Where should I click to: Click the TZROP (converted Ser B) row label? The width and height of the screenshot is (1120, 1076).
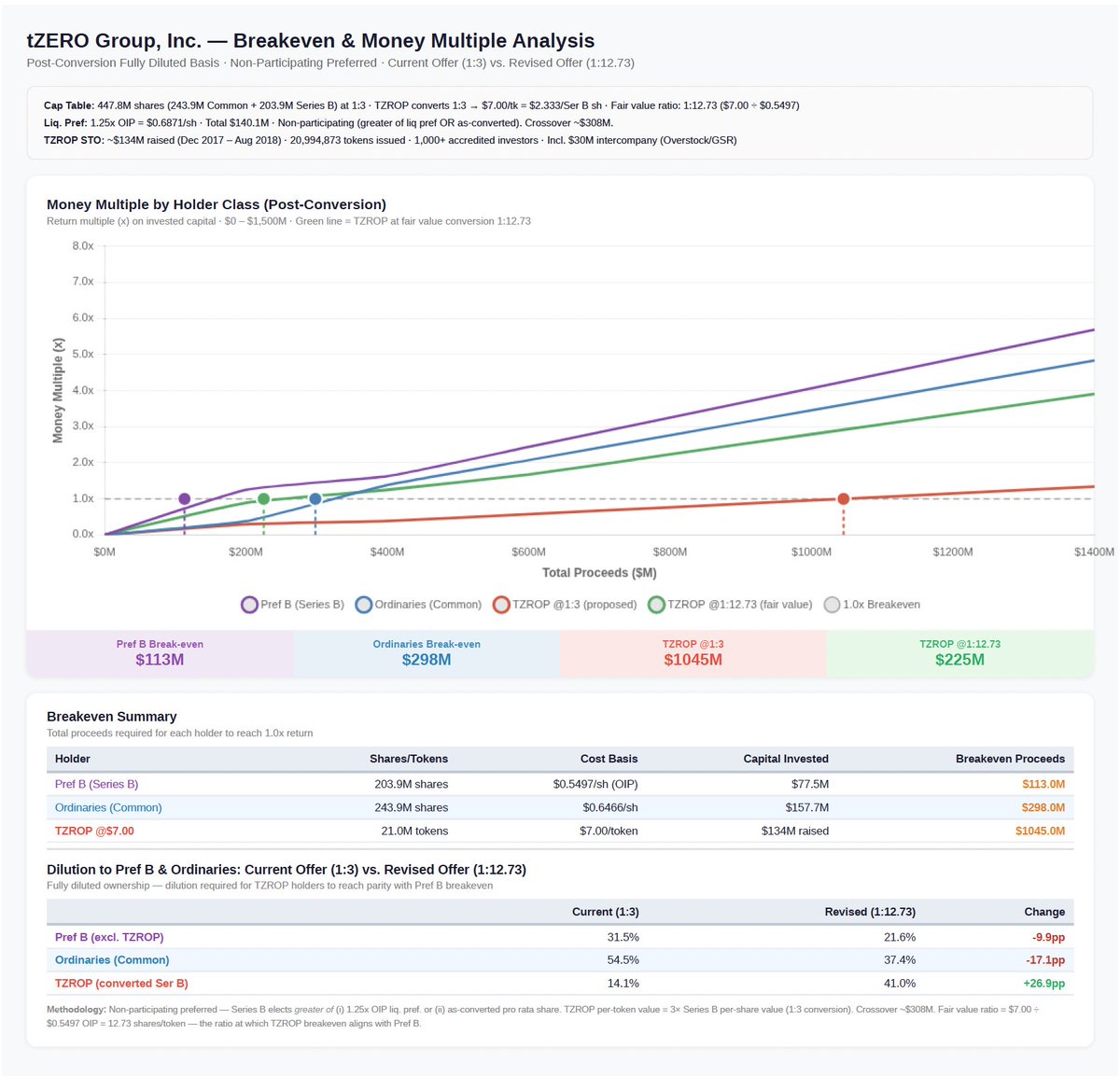121,983
